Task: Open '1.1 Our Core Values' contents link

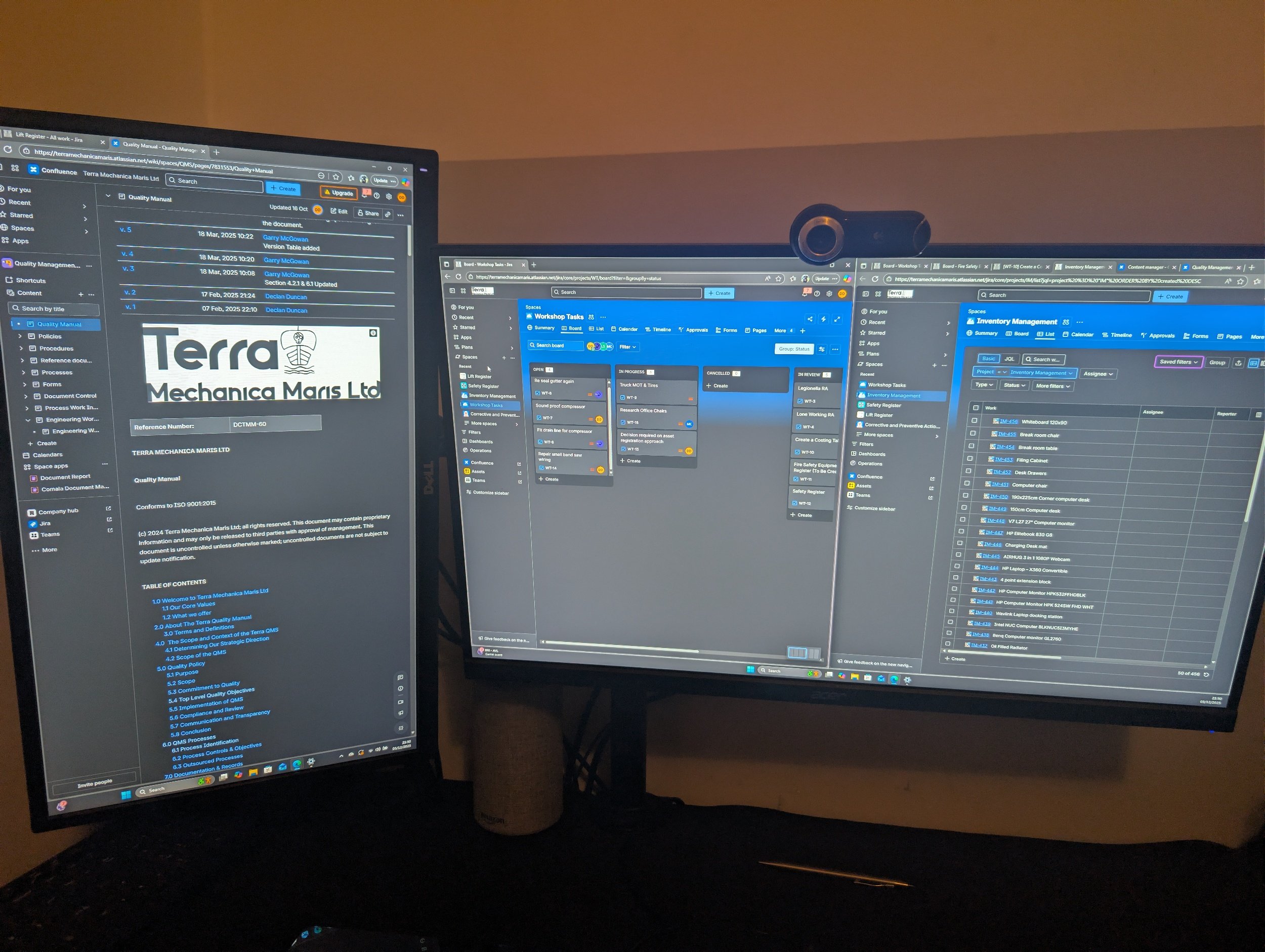Action: tap(189, 606)
